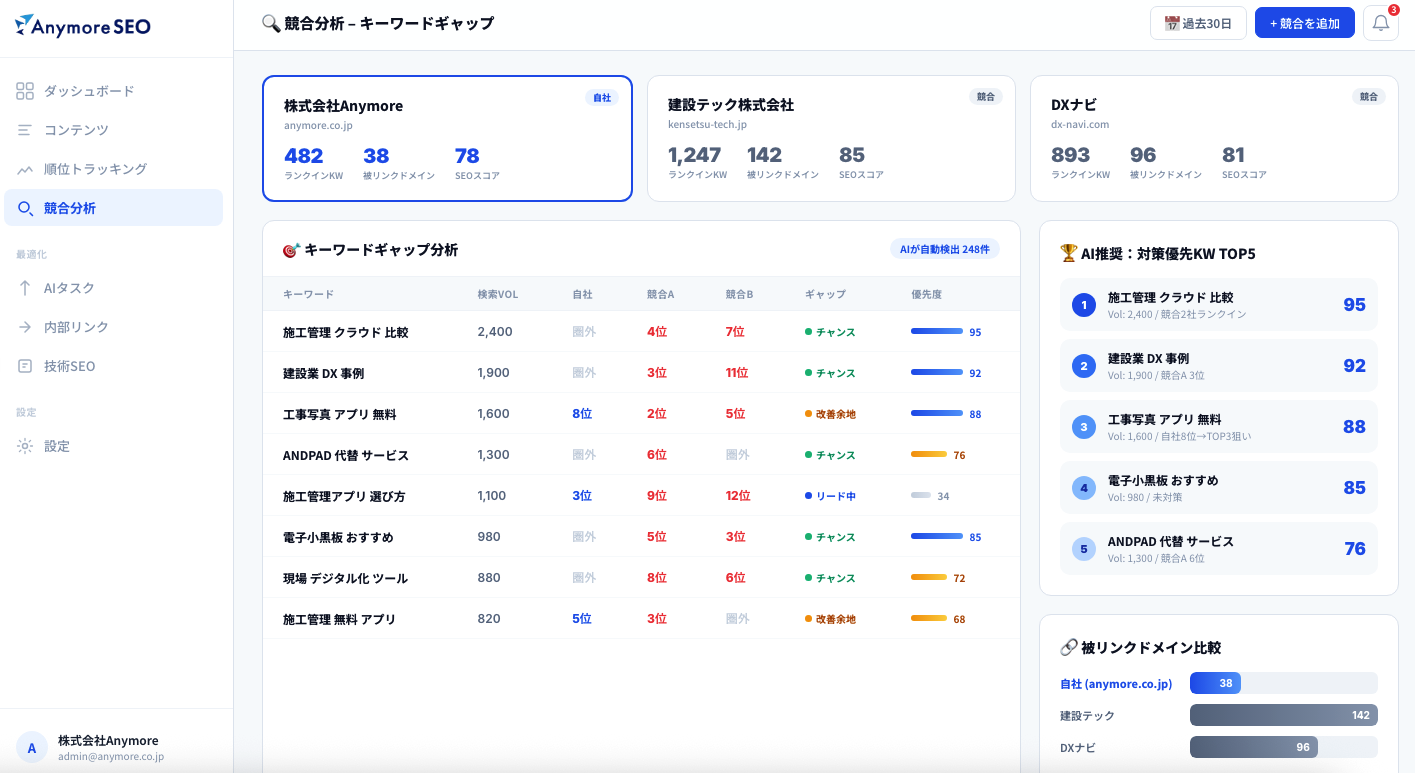Click the priority bar showing 95
Screen dimensions: 1415x773
(x=939, y=331)
